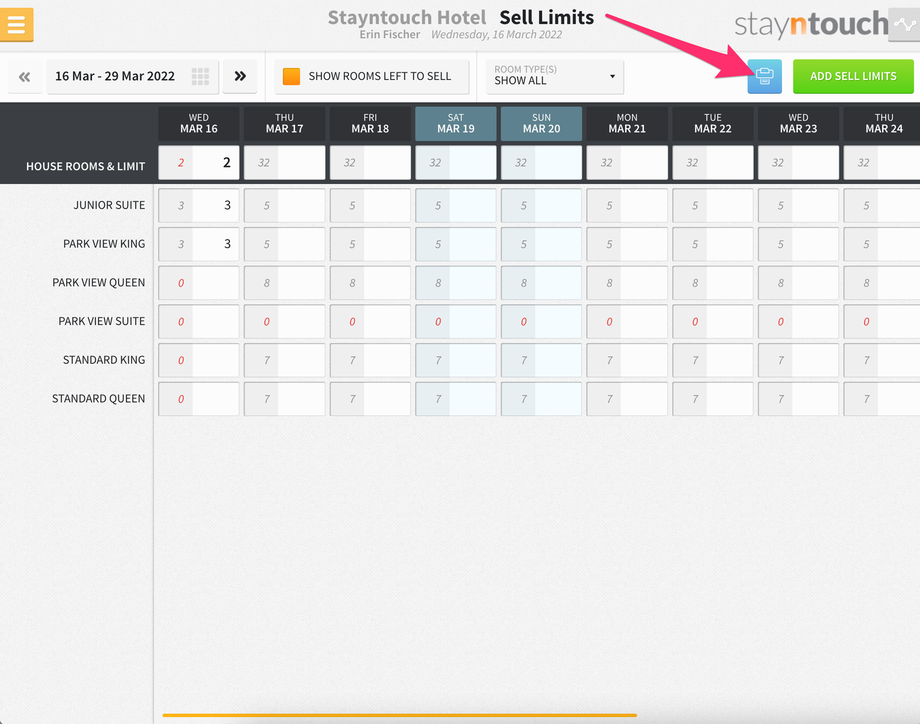Select the SUN MAR 20 column header

click(x=542, y=123)
